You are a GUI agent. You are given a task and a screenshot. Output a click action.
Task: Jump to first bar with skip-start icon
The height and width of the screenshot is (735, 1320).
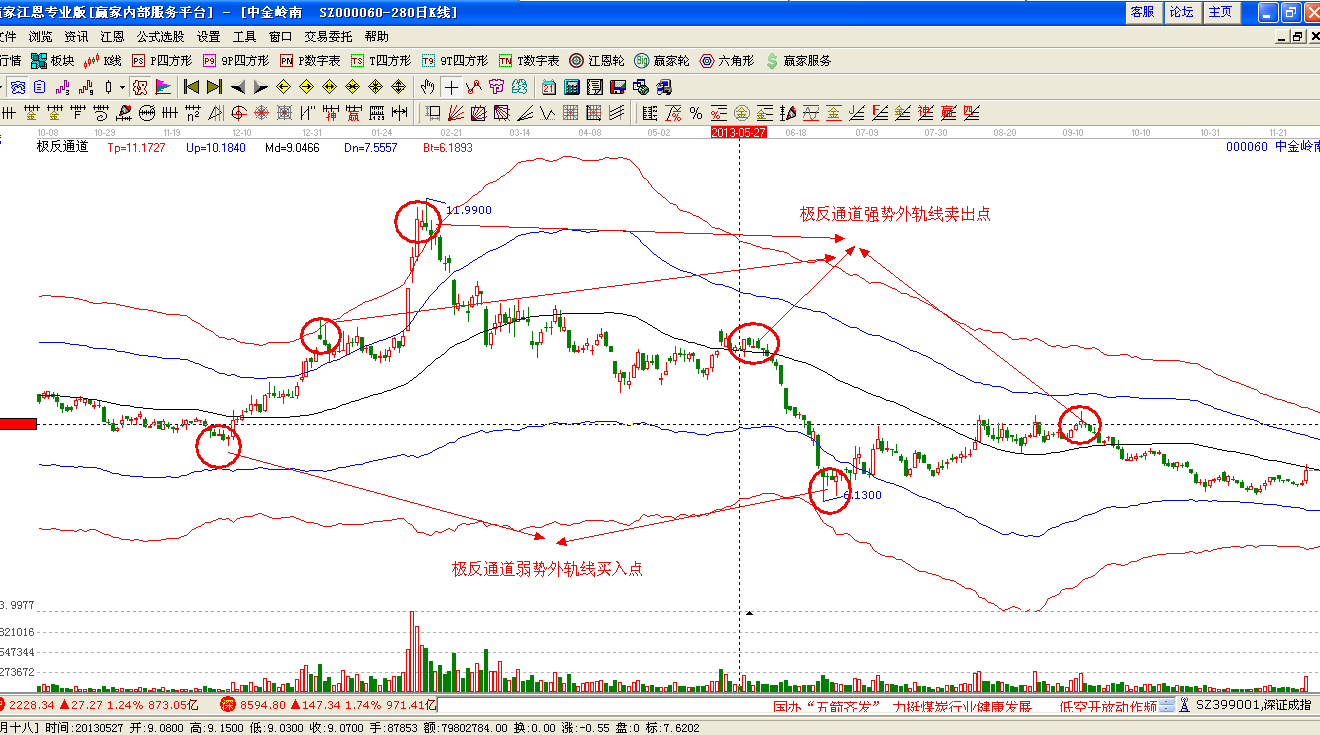[191, 87]
